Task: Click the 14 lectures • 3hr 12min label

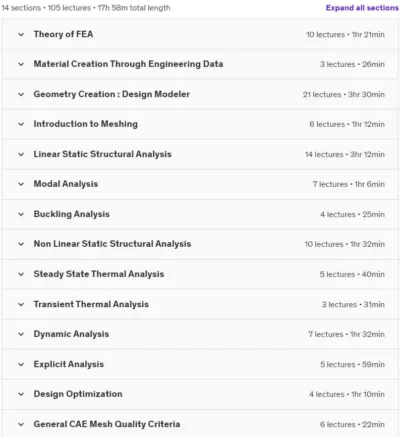Action: [x=345, y=154]
